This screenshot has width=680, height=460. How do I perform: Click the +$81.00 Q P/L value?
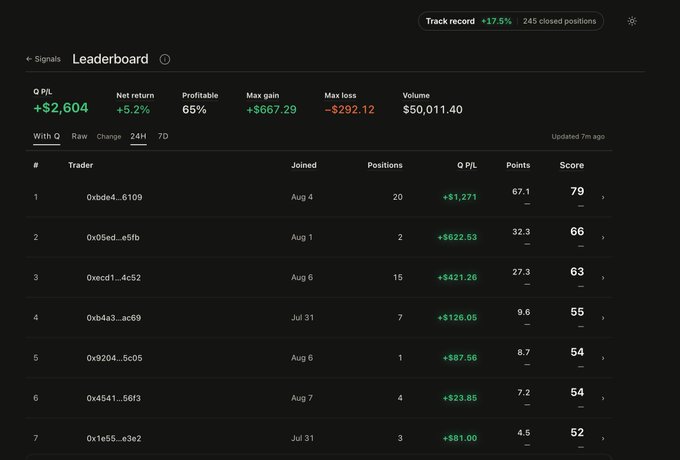(460, 438)
